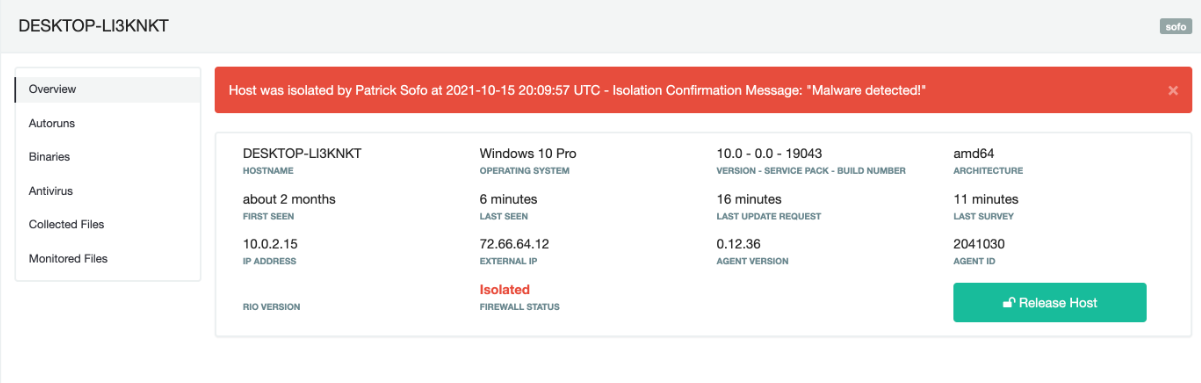1201x383 pixels.
Task: Click the first seen 'about 2 months'
Action: point(289,199)
